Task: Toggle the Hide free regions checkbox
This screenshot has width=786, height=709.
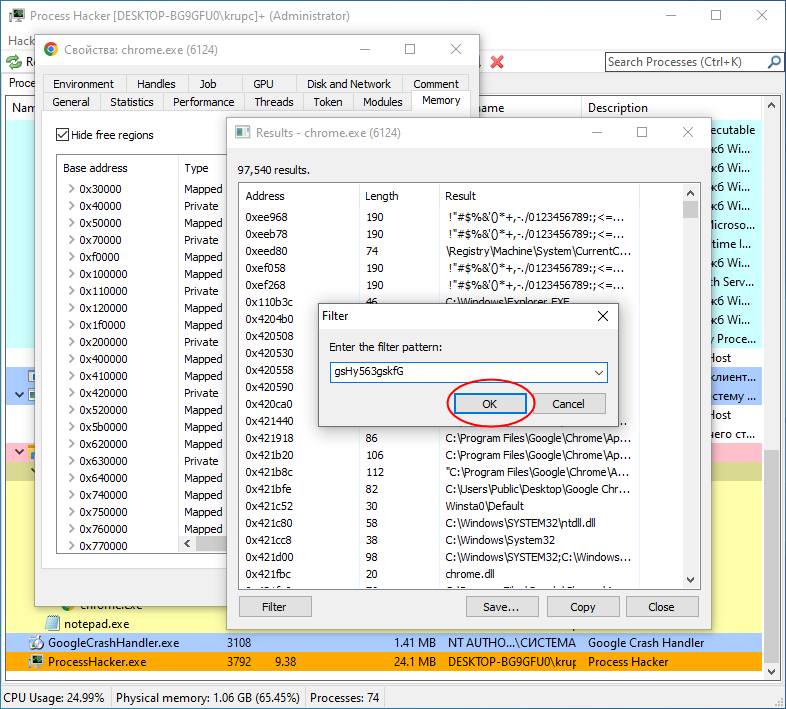Action: [62, 134]
